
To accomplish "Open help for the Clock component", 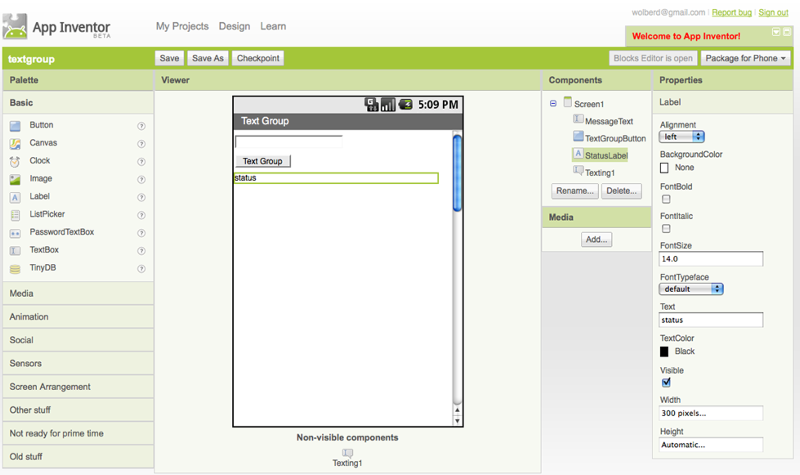I will coord(141,162).
